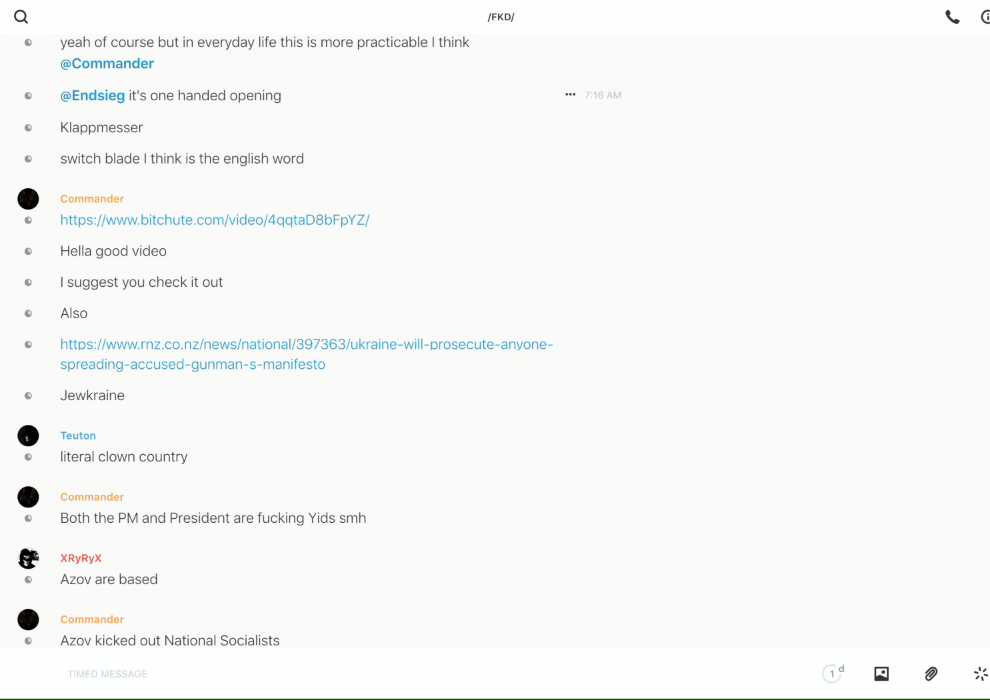Click Teuton's profile avatar
Screen dimensions: 990x700
pyautogui.click(x=28, y=436)
